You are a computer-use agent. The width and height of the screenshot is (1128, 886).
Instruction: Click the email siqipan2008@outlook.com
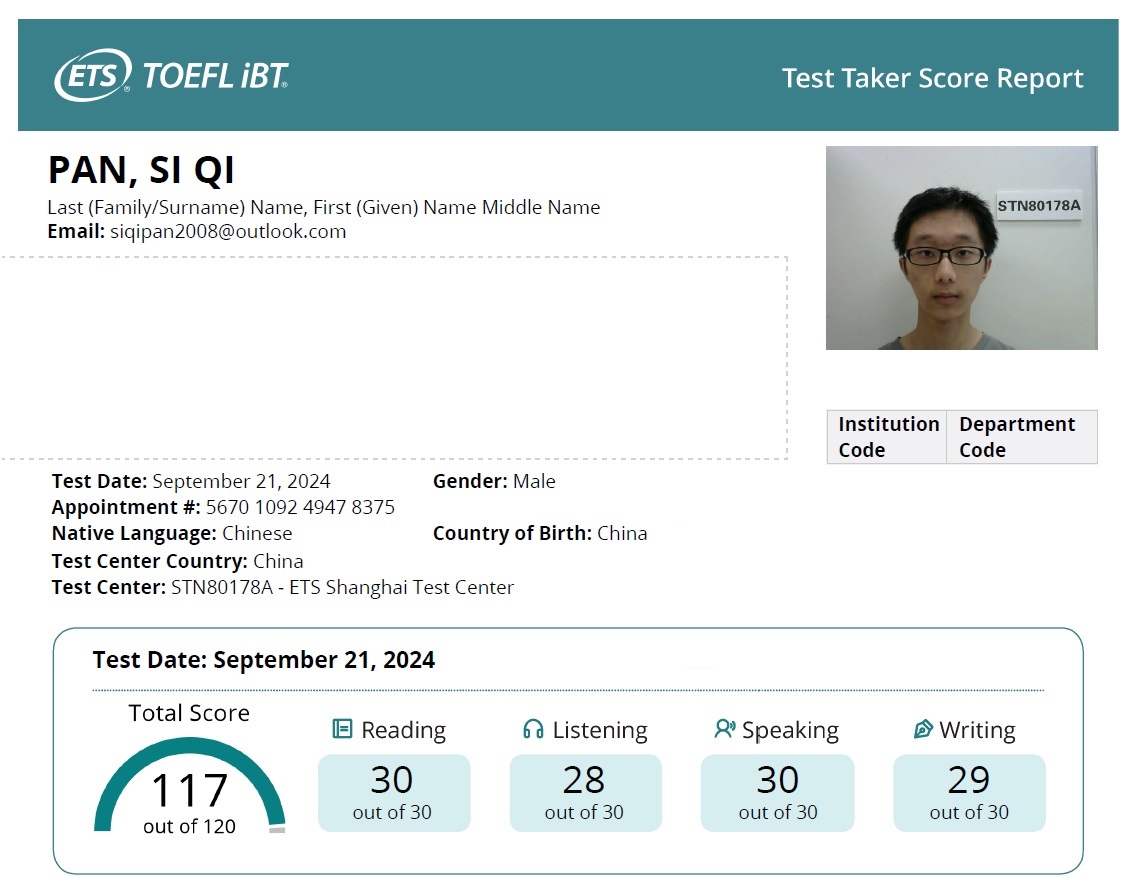click(228, 232)
